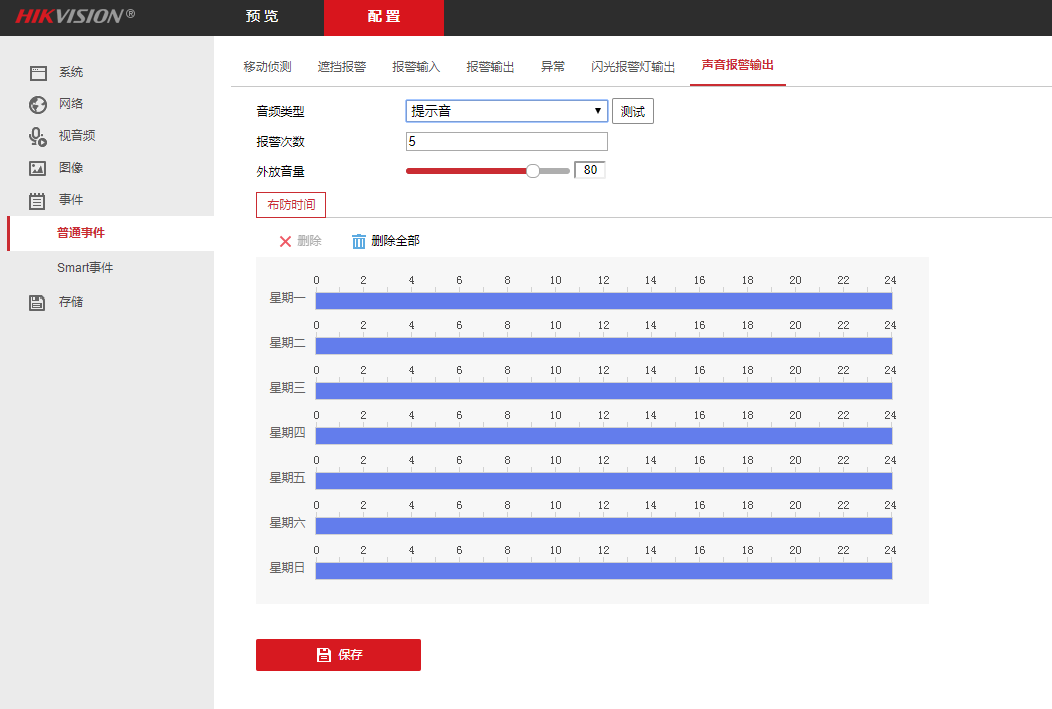Click the trash icon for 删除全部
Image resolution: width=1052 pixels, height=709 pixels.
(x=359, y=241)
